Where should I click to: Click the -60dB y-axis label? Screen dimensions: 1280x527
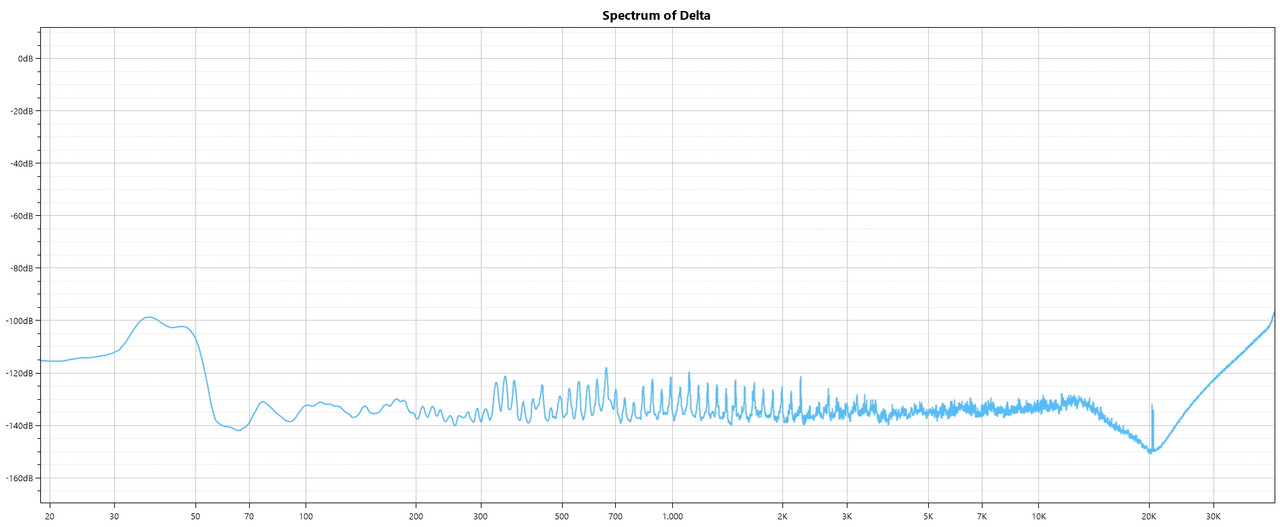click(20, 216)
